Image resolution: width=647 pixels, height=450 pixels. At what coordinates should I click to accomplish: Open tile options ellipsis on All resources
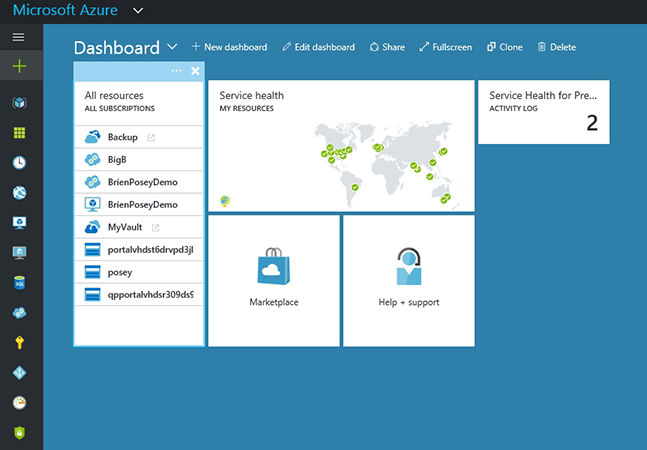pyautogui.click(x=176, y=71)
